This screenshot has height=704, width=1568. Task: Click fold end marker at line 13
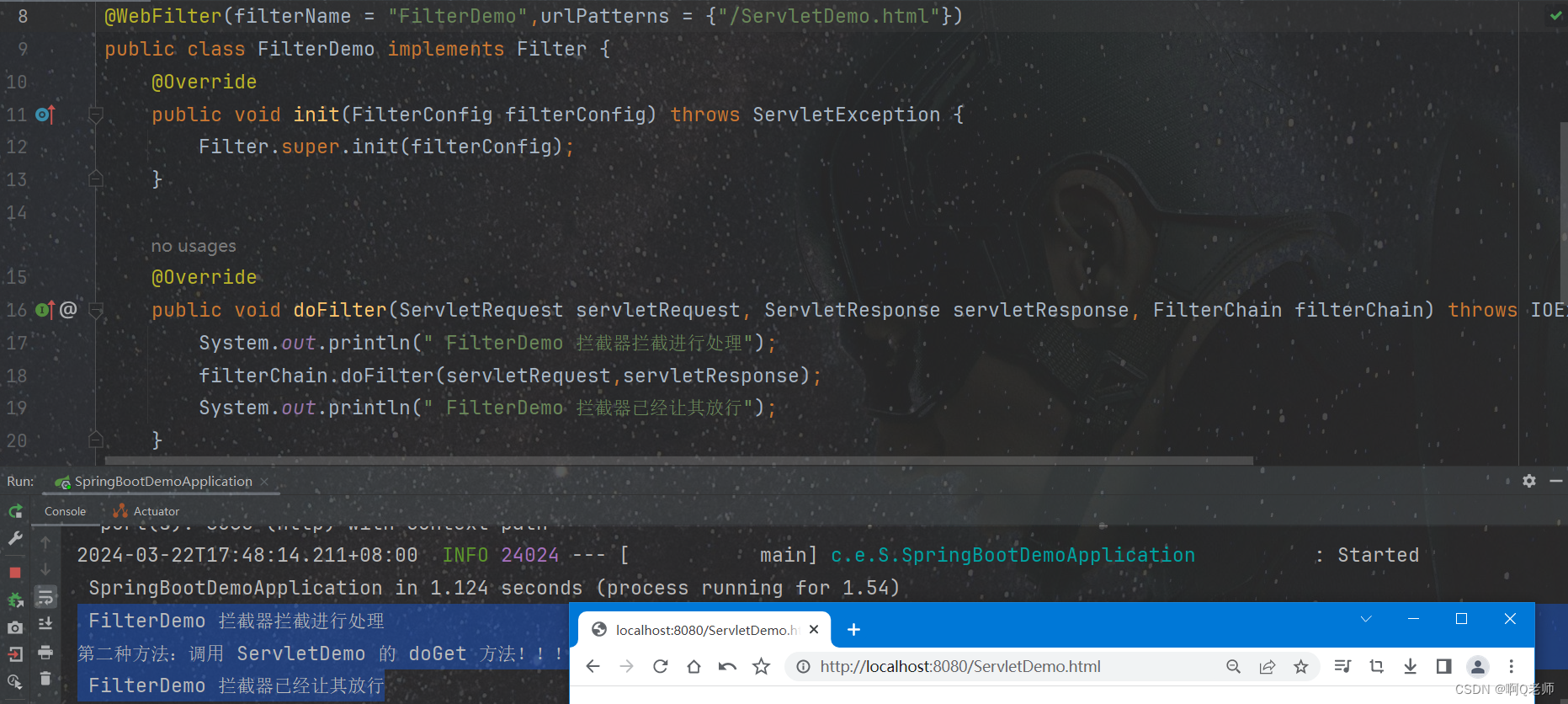point(95,179)
